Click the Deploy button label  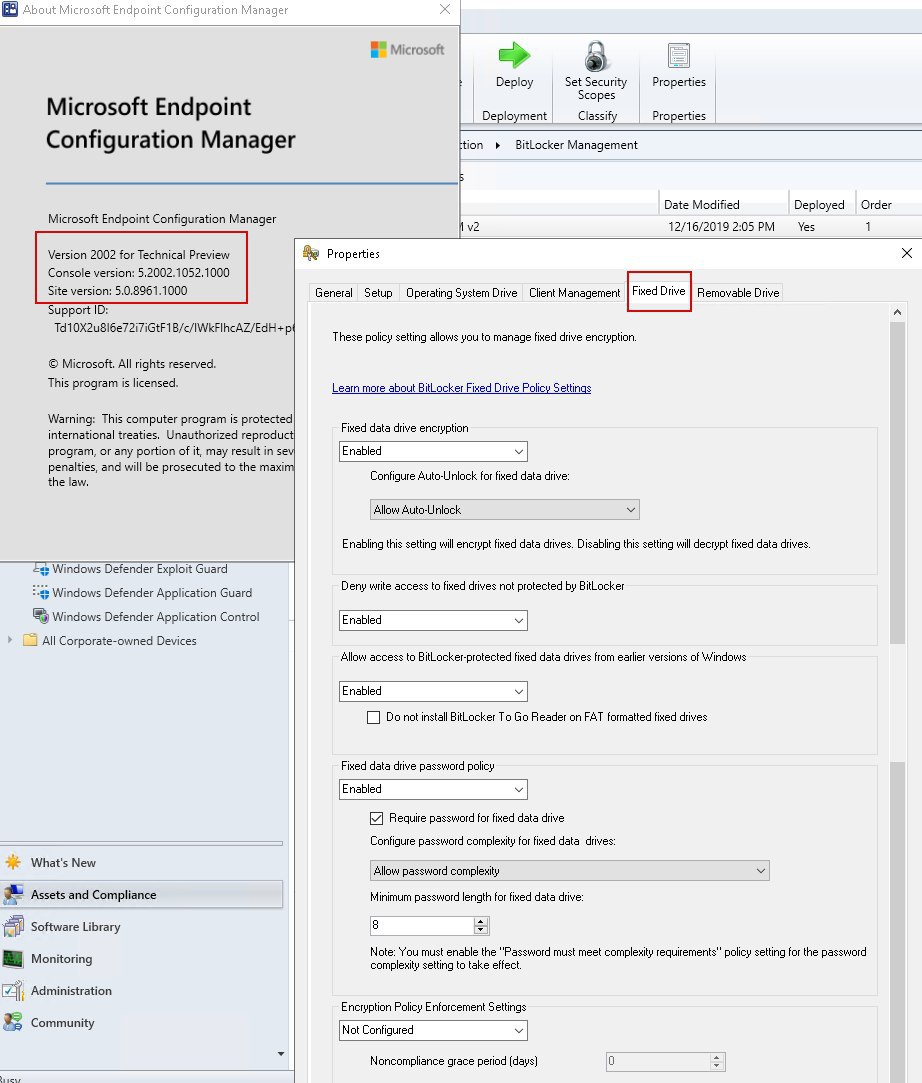point(514,82)
